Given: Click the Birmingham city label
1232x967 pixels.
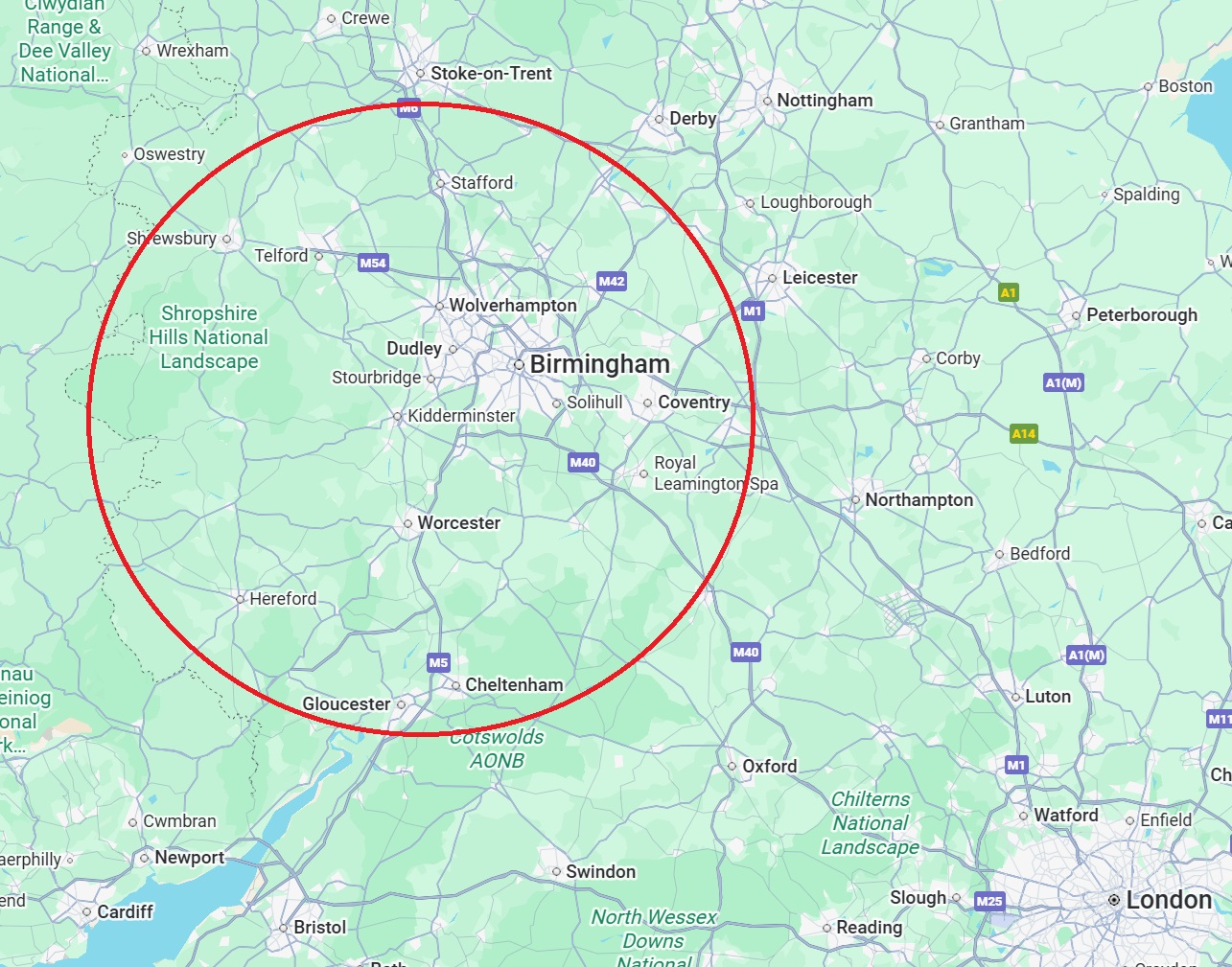Looking at the screenshot, I should (x=600, y=364).
